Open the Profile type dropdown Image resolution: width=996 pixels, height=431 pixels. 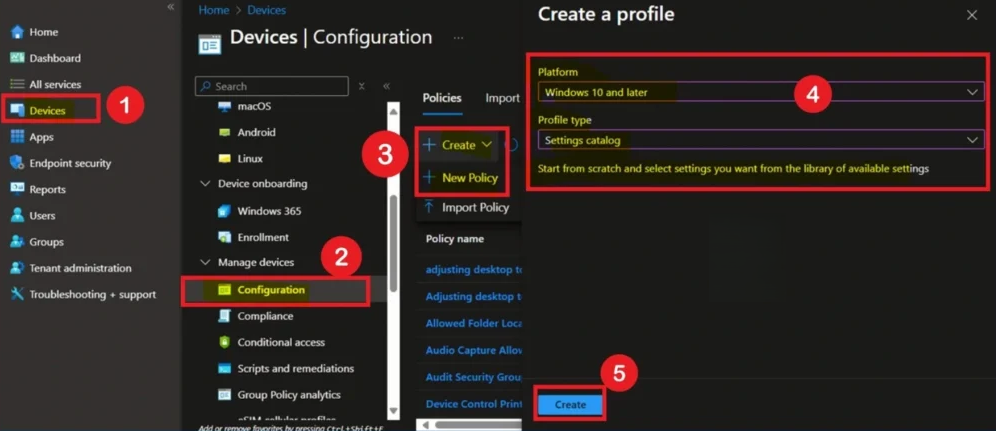[x=760, y=140]
